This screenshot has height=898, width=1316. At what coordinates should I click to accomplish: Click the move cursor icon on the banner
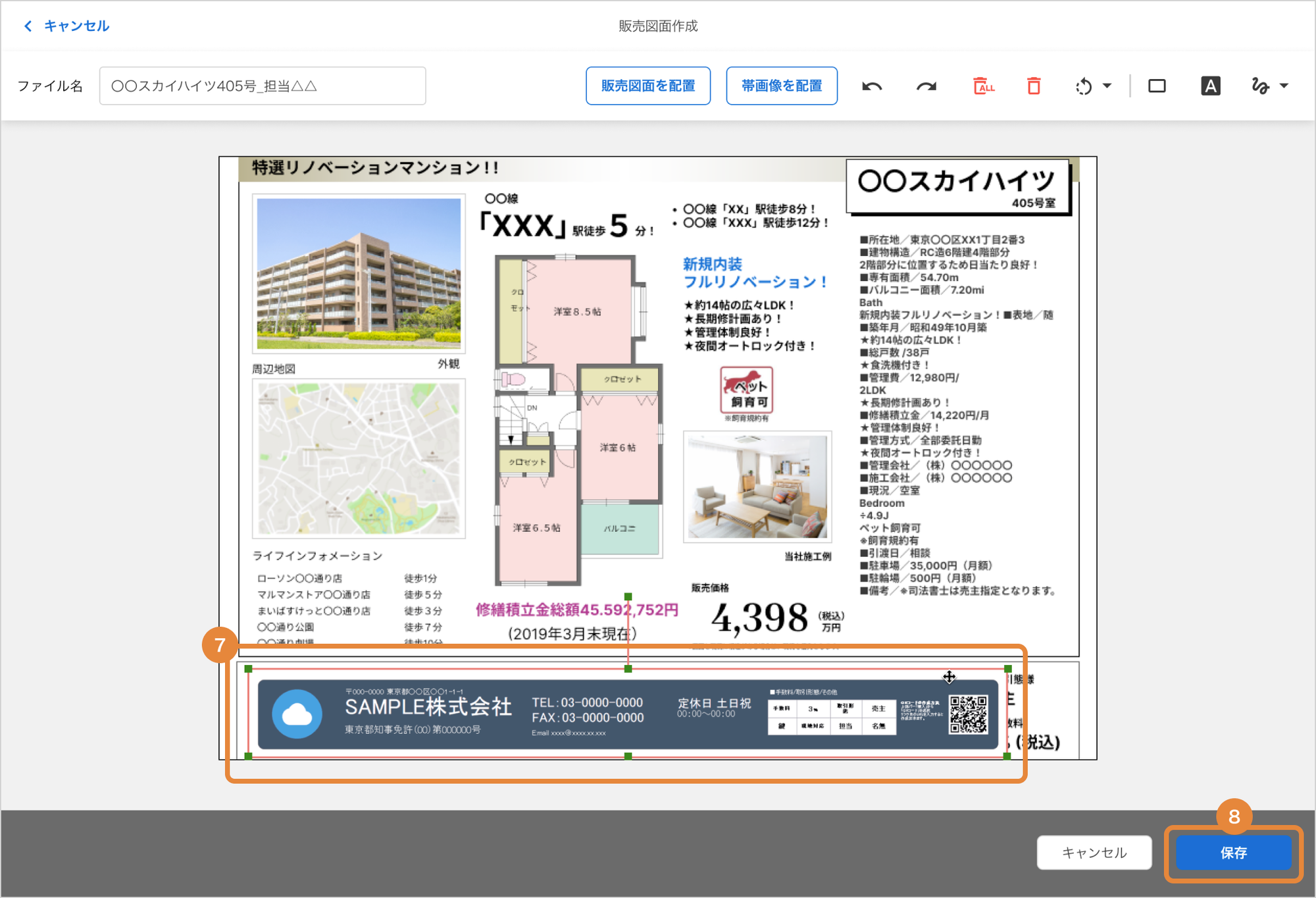(x=949, y=677)
